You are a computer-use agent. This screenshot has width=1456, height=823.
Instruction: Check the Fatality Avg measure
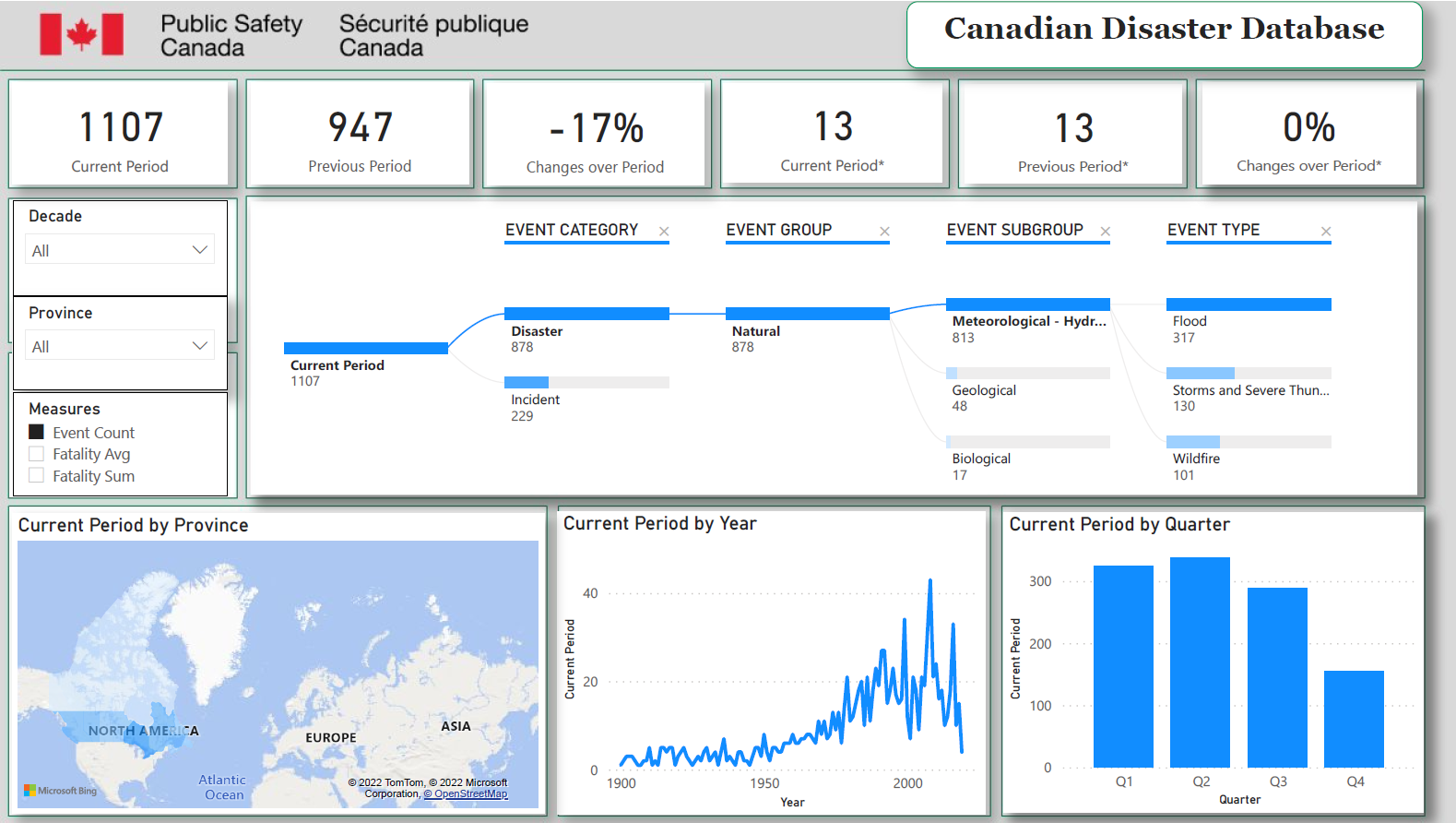[x=37, y=454]
